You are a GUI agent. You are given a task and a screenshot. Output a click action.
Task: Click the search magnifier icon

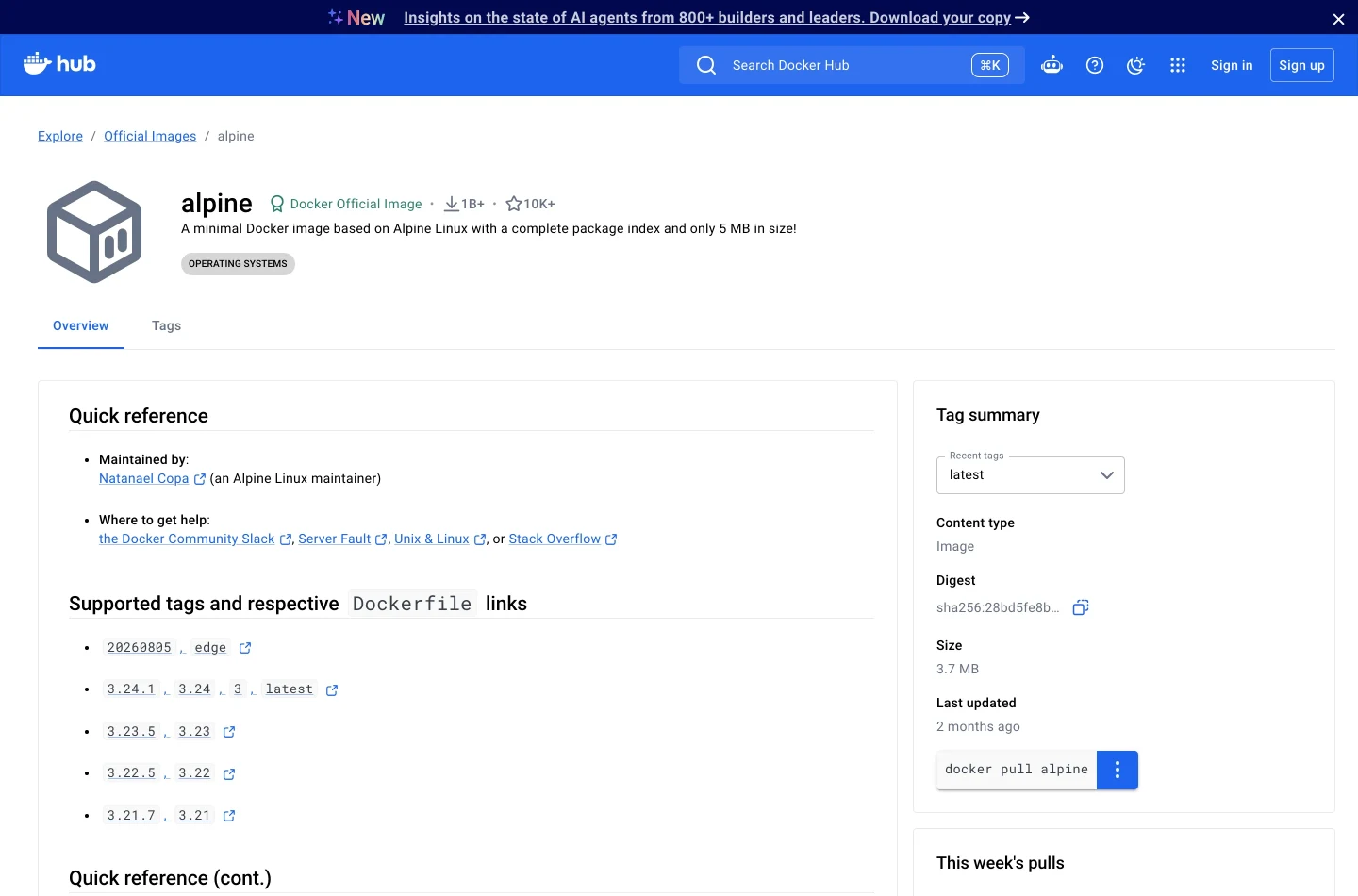tap(706, 65)
